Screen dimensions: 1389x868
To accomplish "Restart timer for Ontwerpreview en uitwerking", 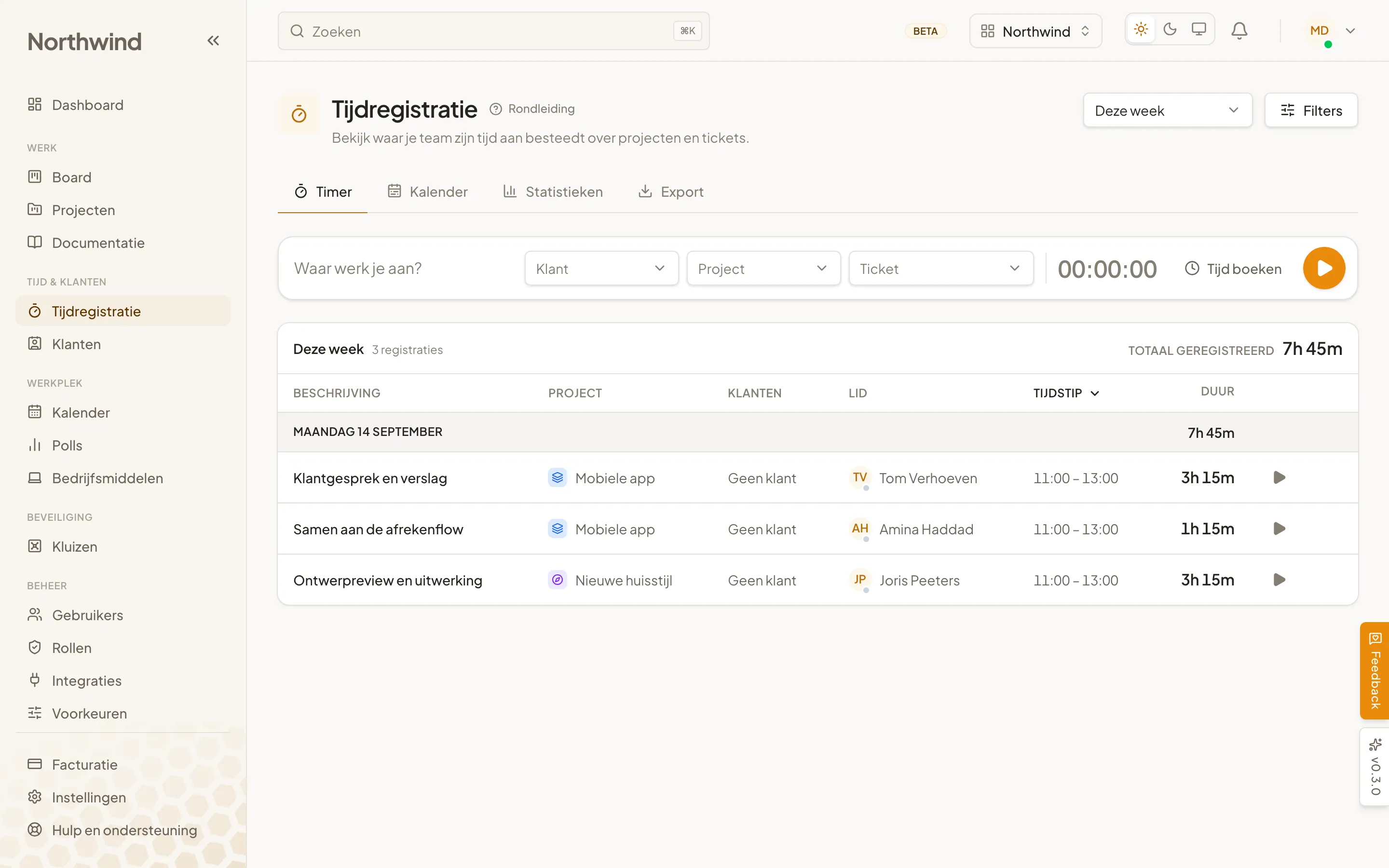I will [1280, 580].
